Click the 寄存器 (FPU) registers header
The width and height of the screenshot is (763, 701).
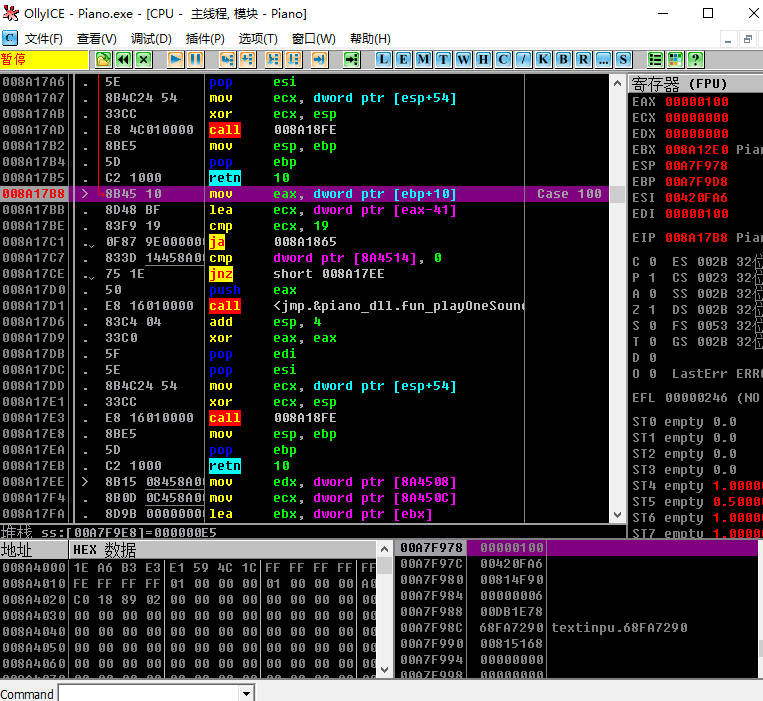pos(696,84)
